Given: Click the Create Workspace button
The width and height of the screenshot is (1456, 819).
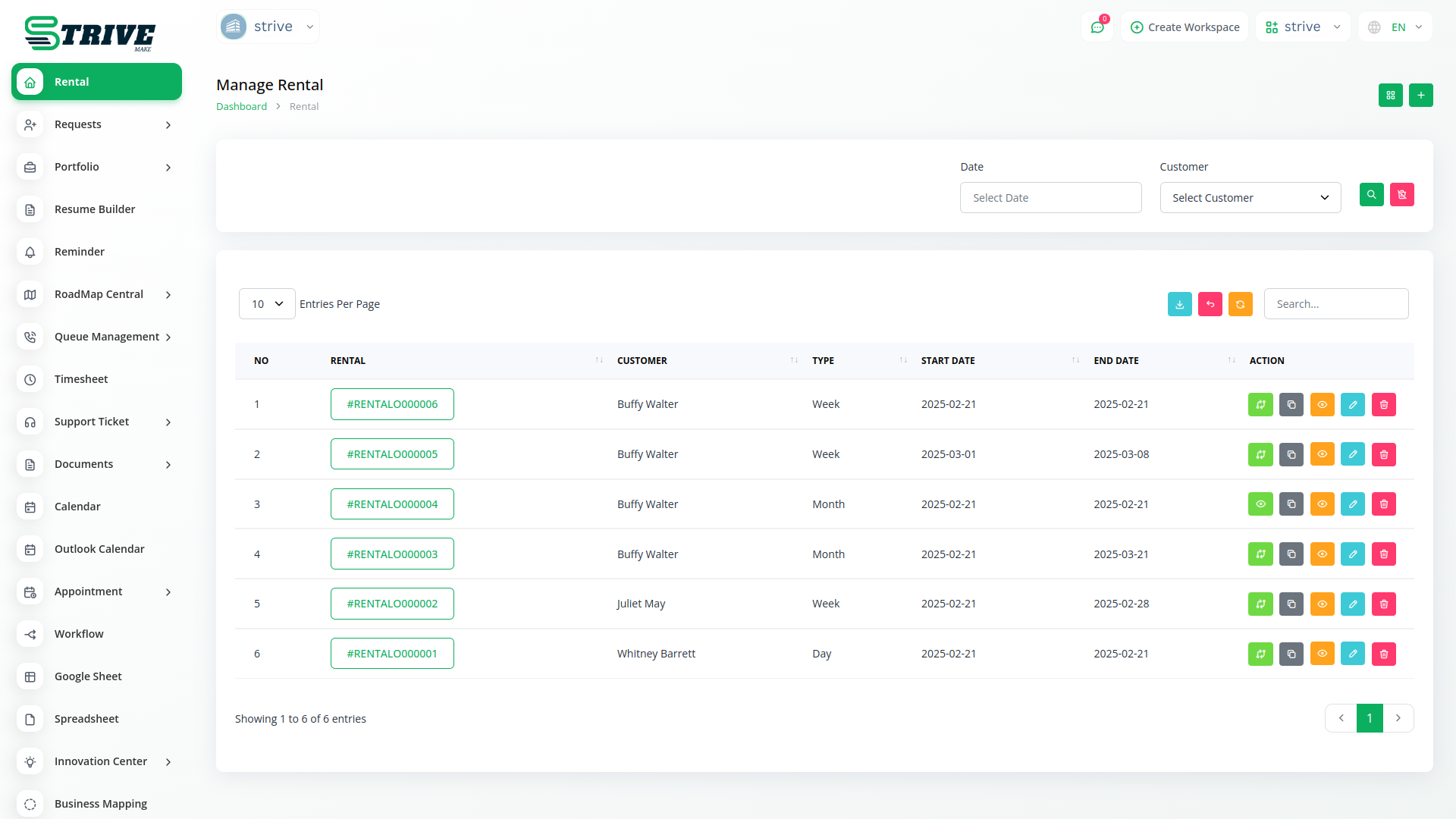Looking at the screenshot, I should tap(1185, 27).
